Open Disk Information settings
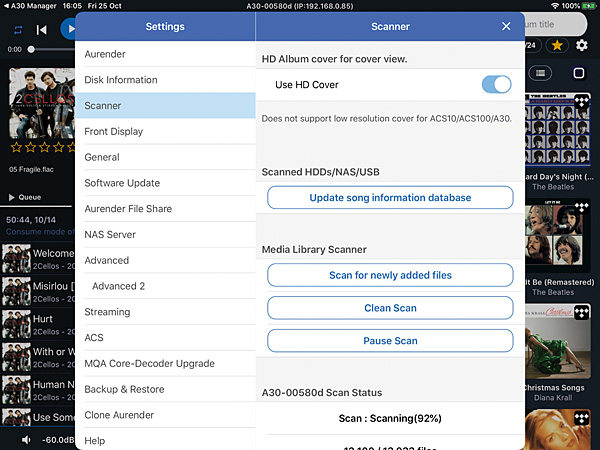 coord(165,80)
